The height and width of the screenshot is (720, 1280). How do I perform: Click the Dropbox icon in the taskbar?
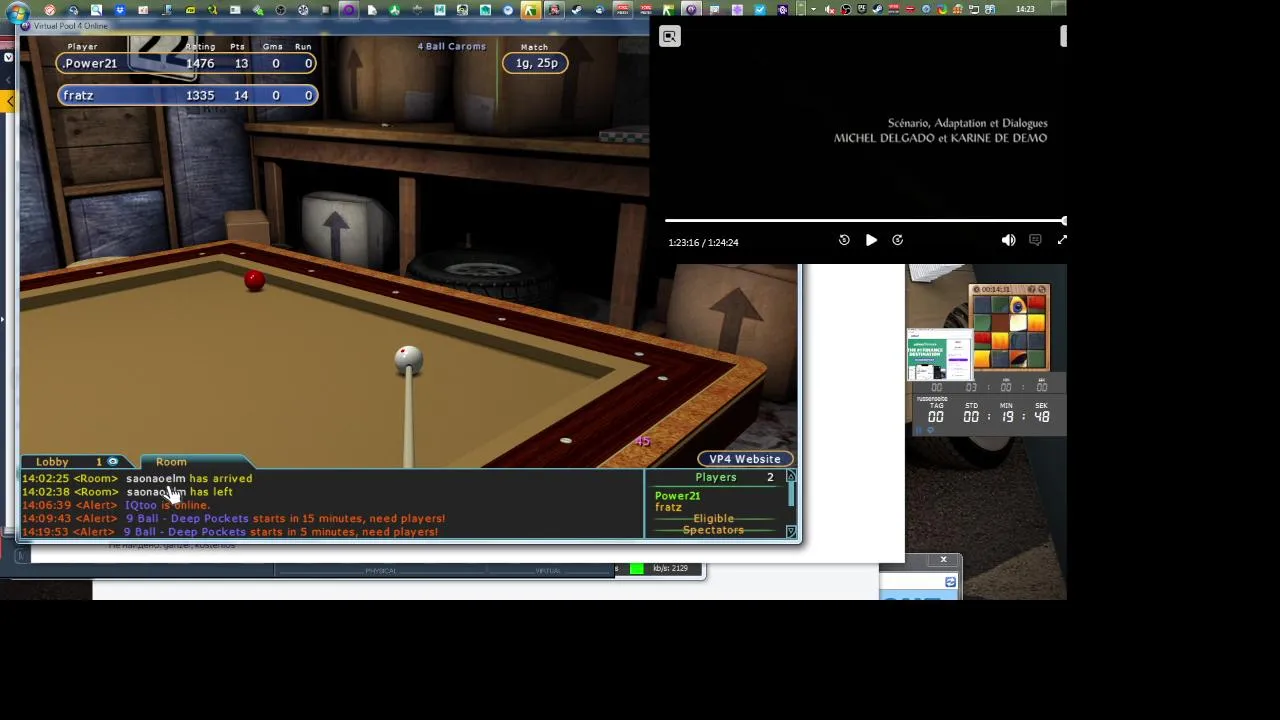coord(120,10)
